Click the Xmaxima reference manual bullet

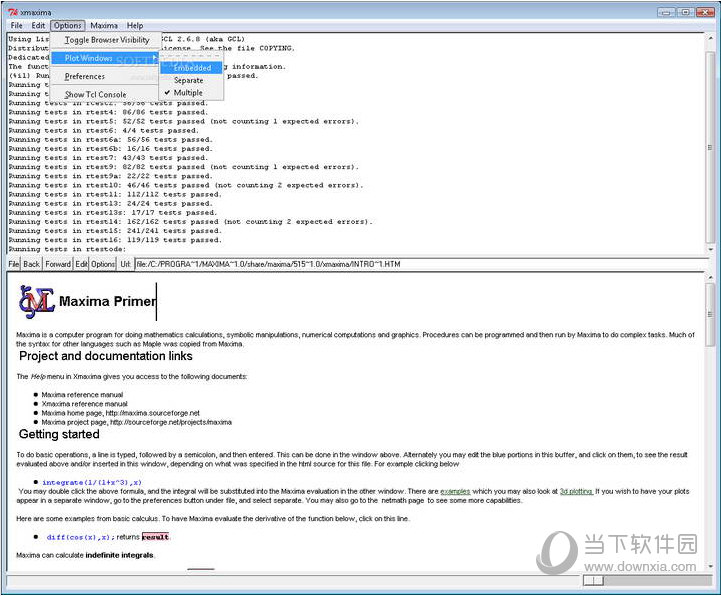(x=84, y=404)
